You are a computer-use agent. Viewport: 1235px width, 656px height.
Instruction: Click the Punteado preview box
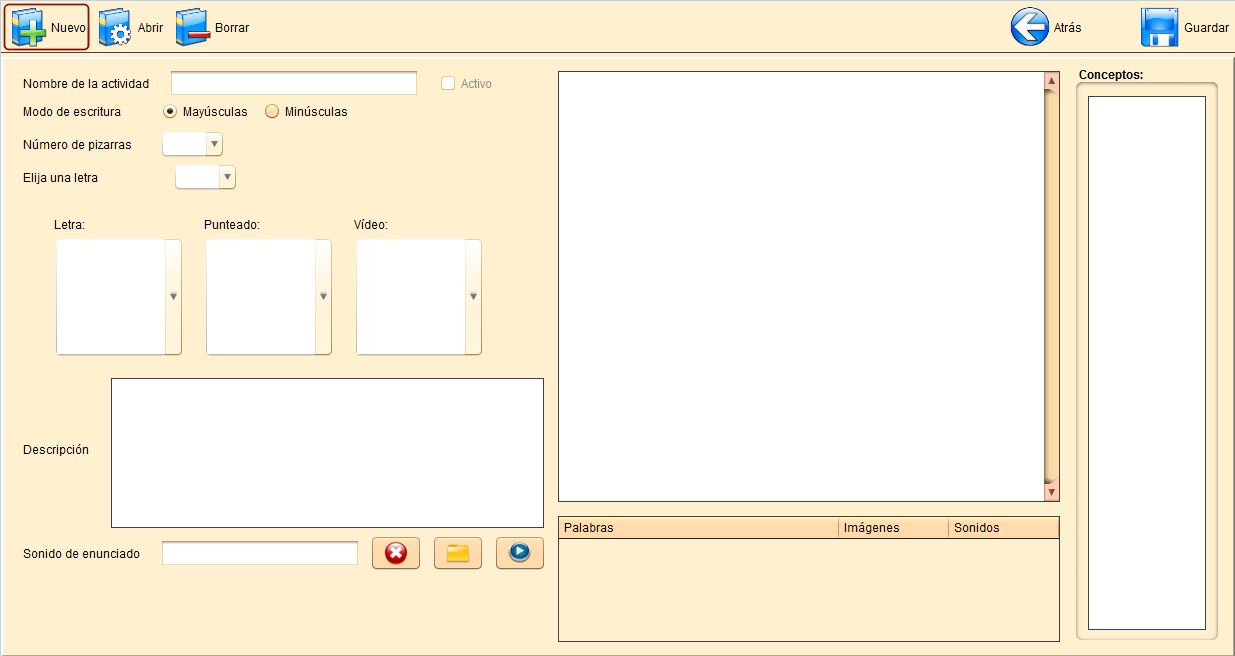coord(261,297)
